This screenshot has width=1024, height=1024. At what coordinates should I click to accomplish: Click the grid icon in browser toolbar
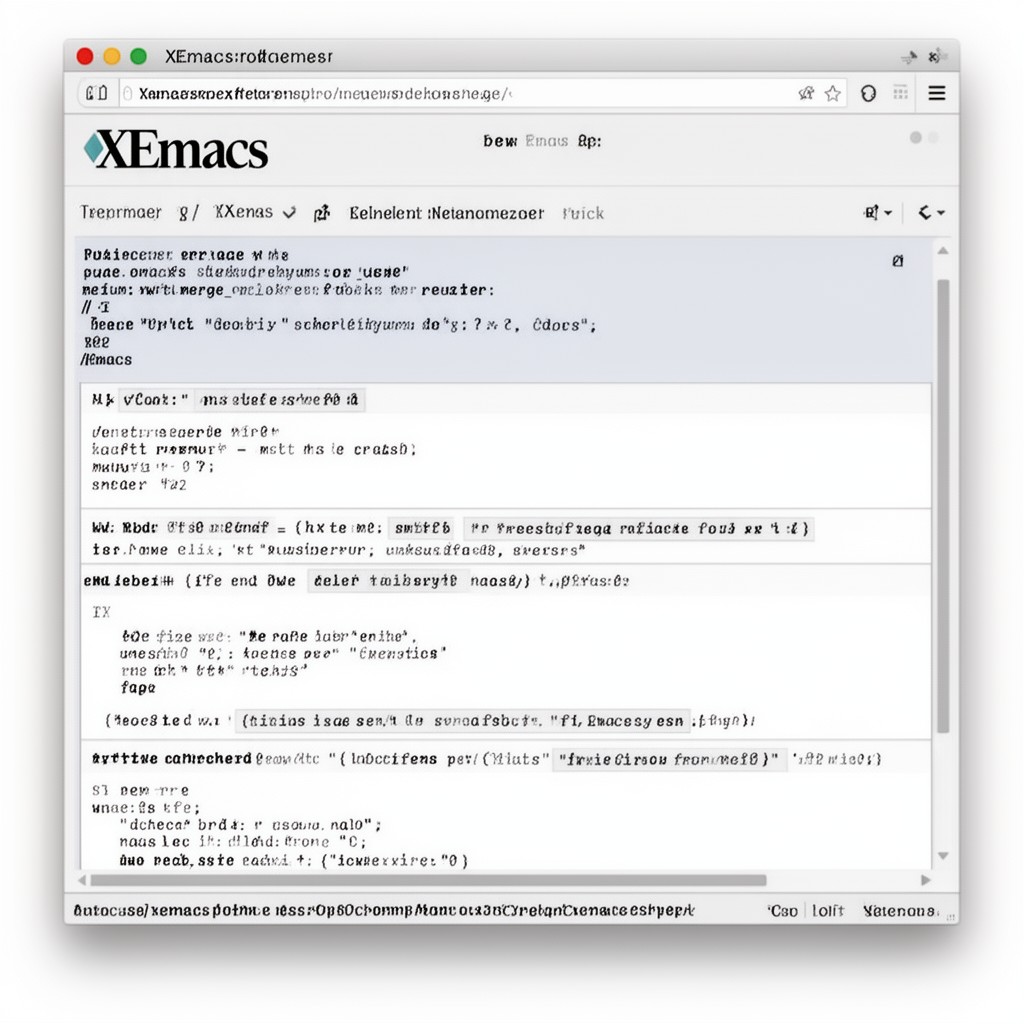click(901, 93)
